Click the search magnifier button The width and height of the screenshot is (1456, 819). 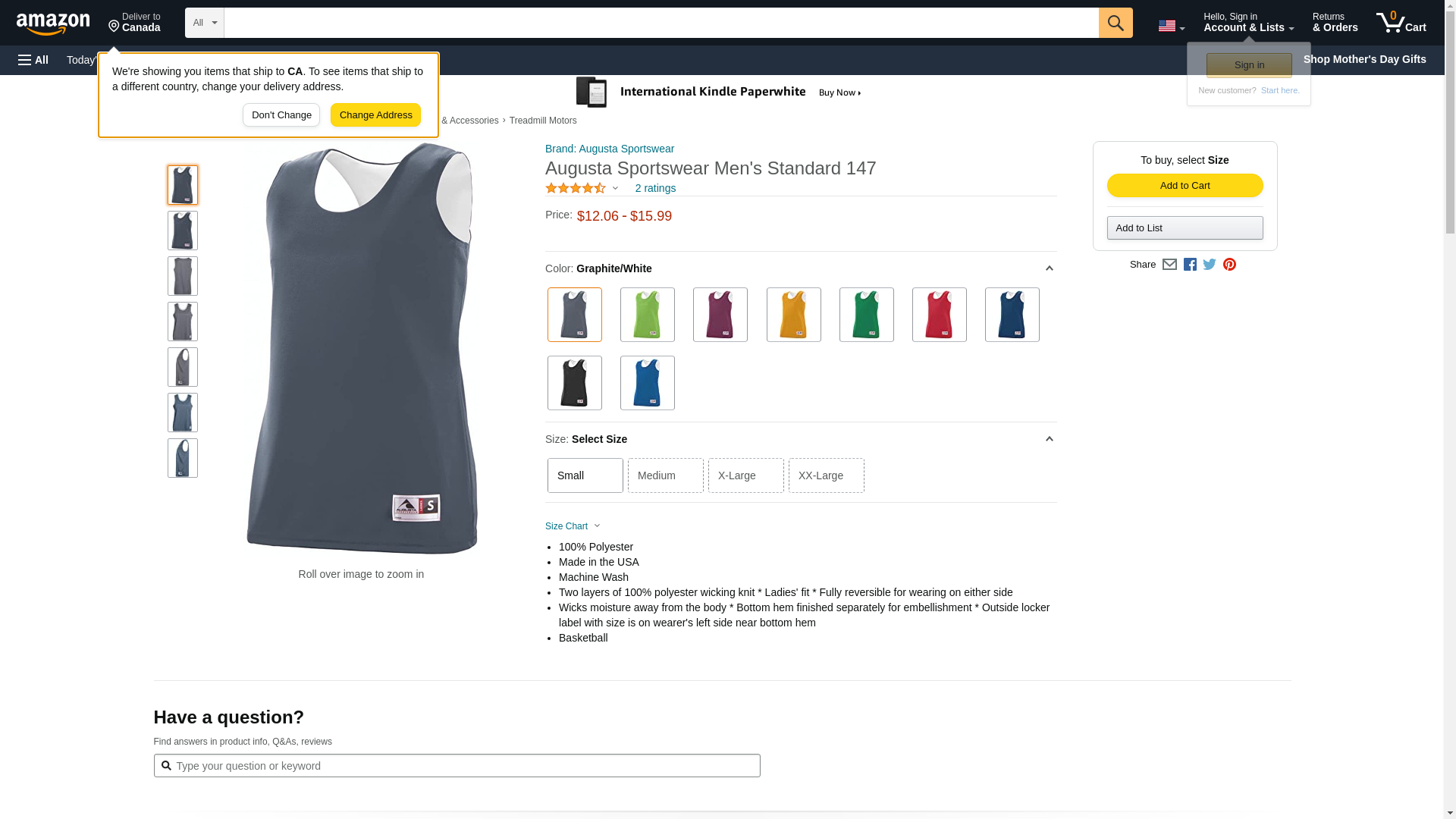(1115, 23)
